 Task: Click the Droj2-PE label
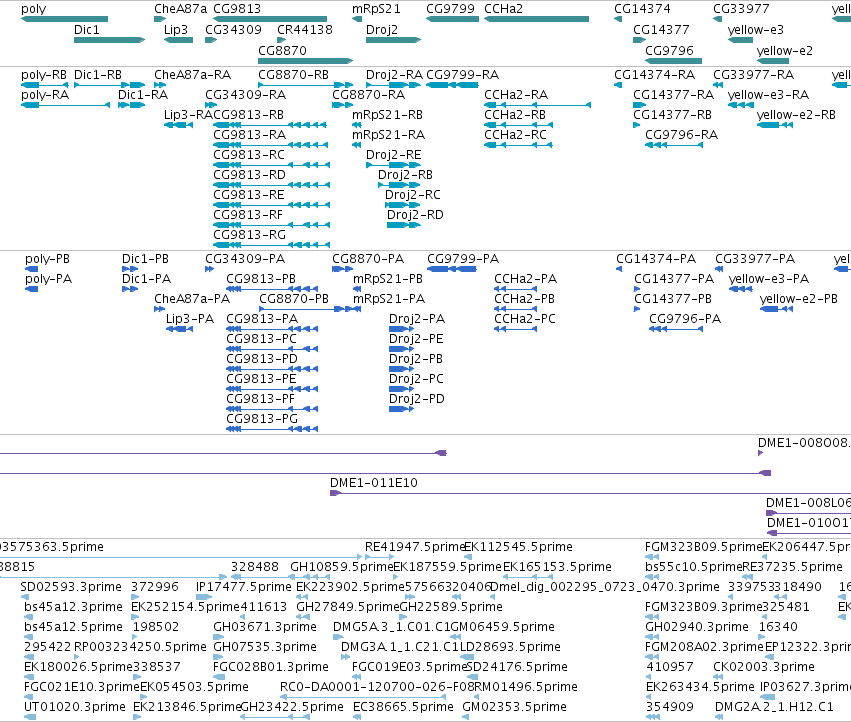tap(416, 339)
